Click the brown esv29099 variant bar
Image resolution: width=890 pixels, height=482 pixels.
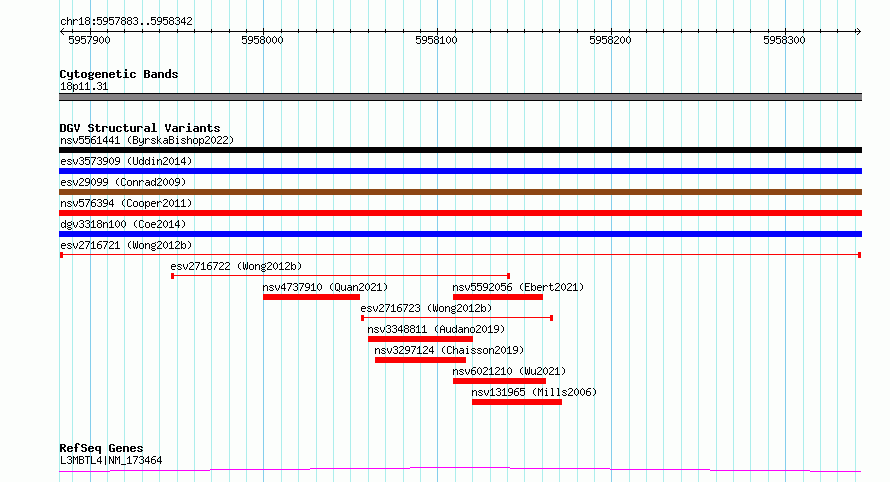point(460,192)
